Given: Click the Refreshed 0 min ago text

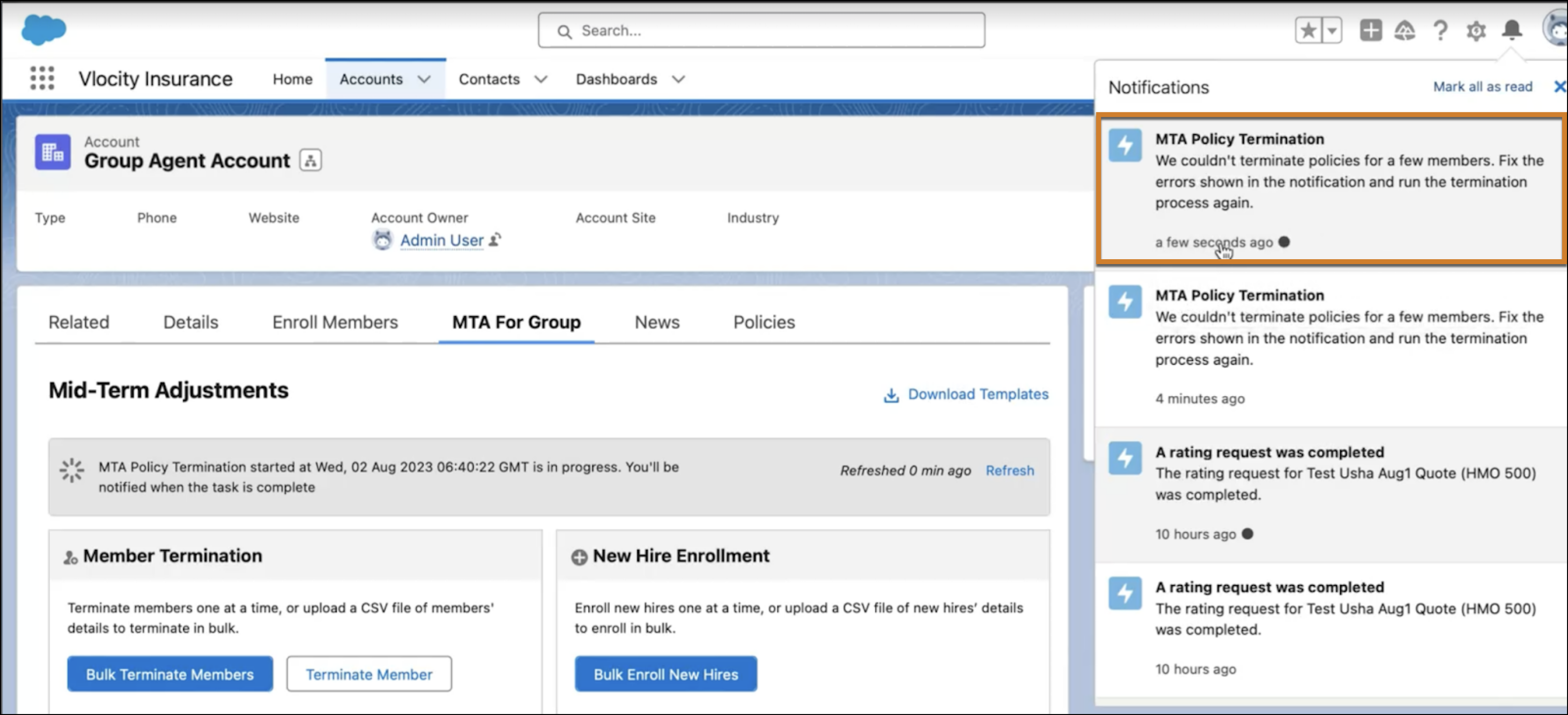Looking at the screenshot, I should (x=906, y=470).
